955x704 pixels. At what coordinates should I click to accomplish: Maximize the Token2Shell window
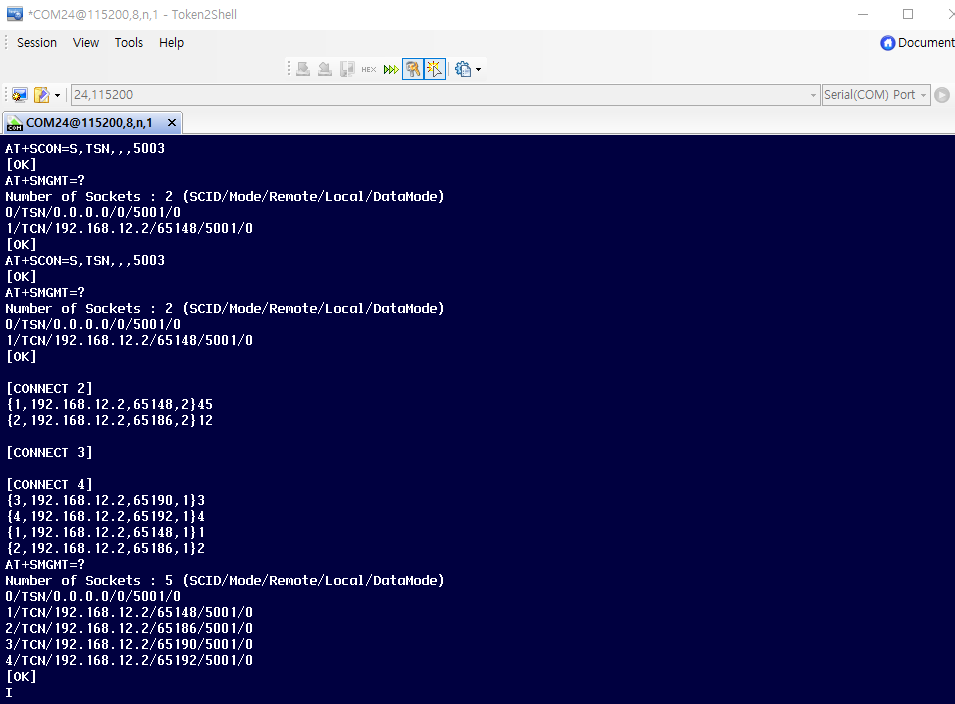(908, 14)
